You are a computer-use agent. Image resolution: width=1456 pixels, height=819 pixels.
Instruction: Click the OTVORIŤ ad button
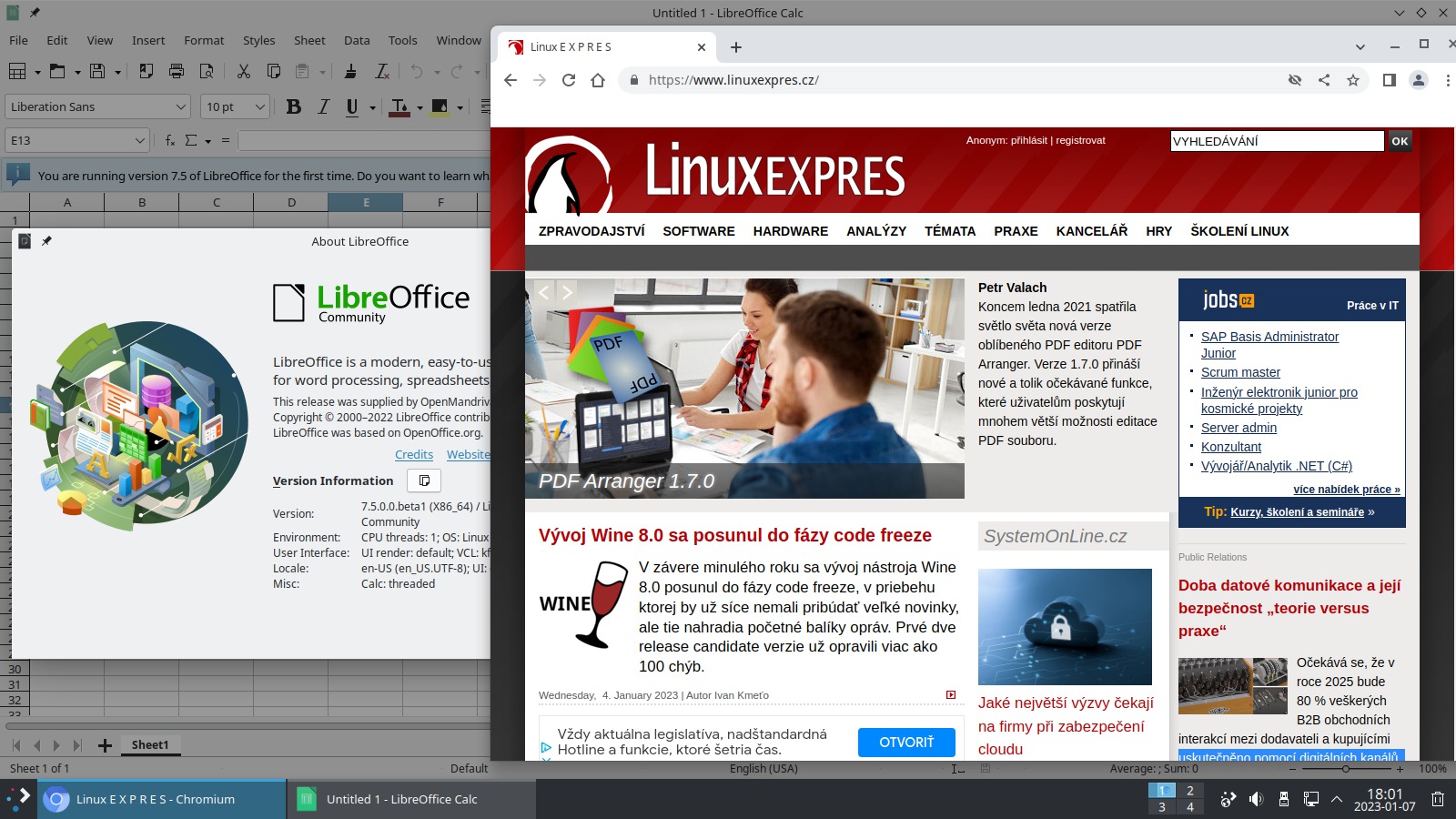point(906,743)
